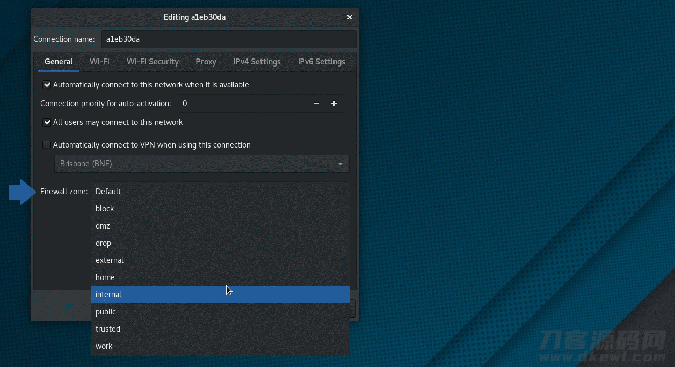Click the Connection name input field
The width and height of the screenshot is (675, 367).
tap(229, 39)
